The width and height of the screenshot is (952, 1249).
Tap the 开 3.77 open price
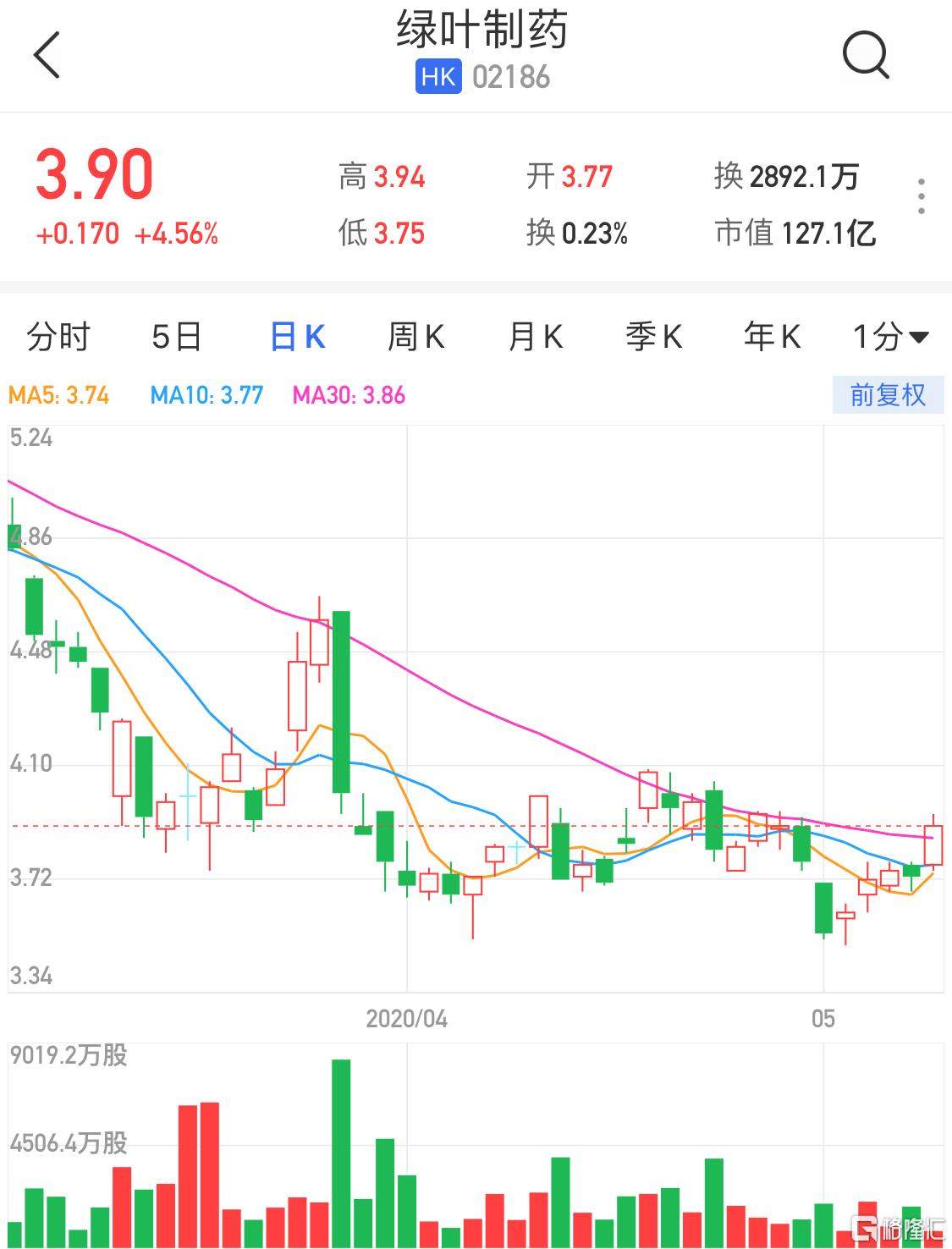[x=570, y=177]
